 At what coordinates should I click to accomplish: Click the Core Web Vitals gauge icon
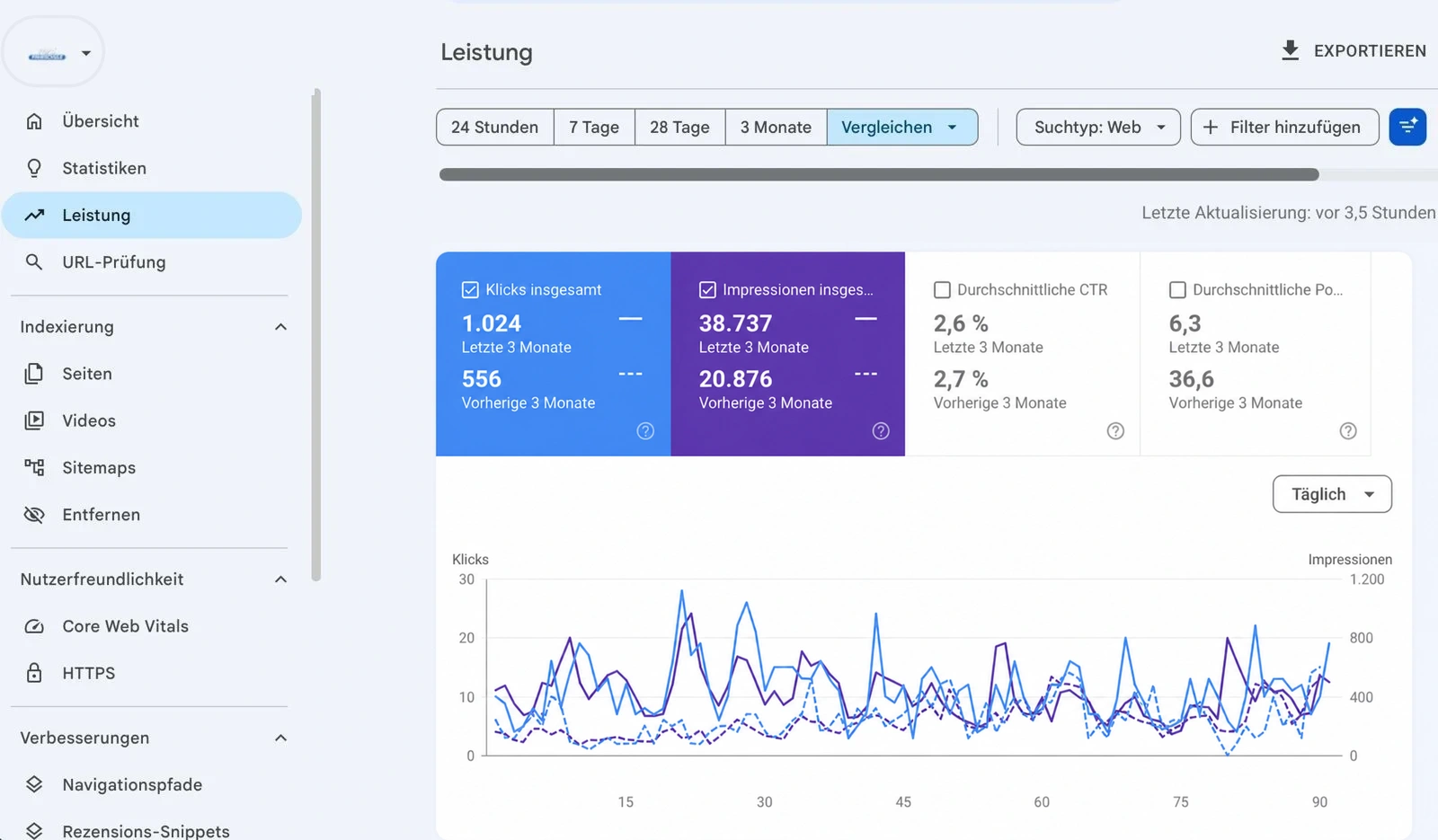pos(34,626)
